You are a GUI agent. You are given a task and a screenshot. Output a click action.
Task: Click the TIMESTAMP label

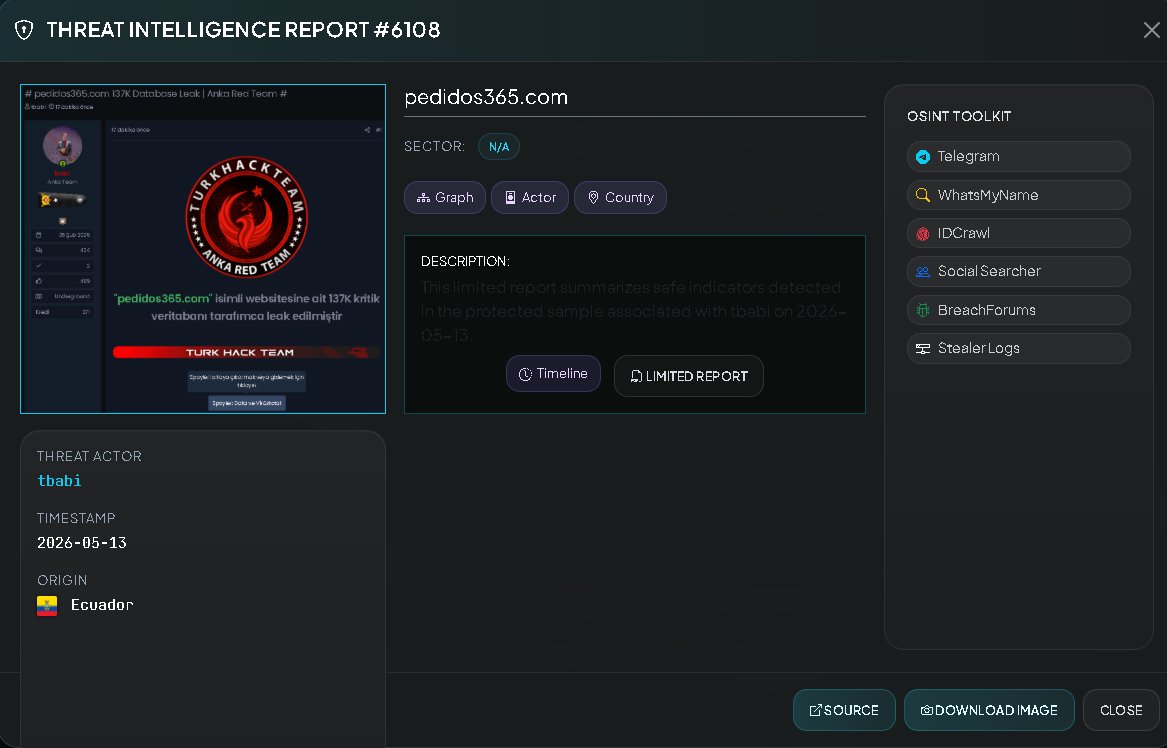(76, 518)
